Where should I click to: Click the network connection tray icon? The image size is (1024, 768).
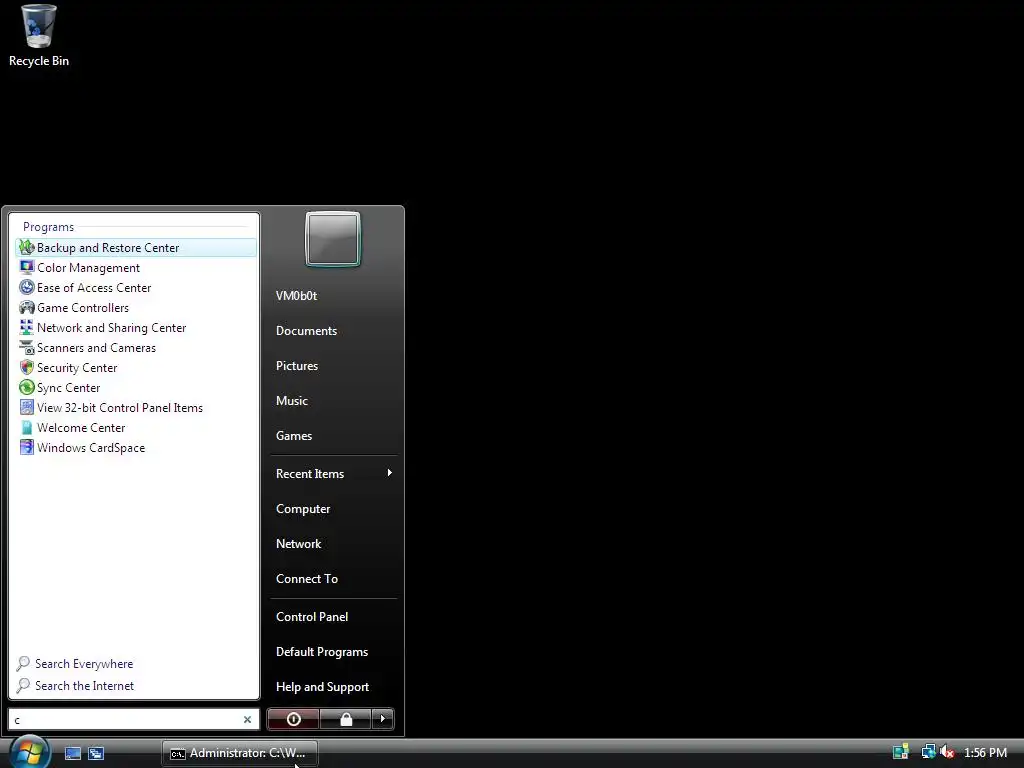click(928, 752)
